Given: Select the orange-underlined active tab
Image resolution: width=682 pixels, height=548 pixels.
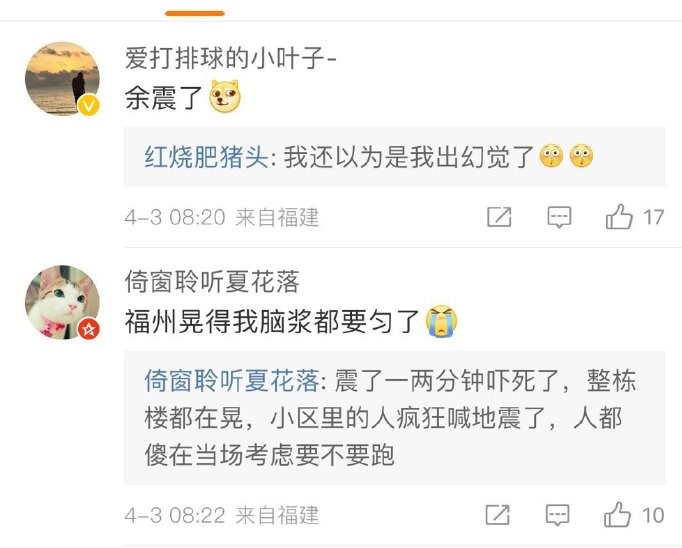Looking at the screenshot, I should pos(195,13).
